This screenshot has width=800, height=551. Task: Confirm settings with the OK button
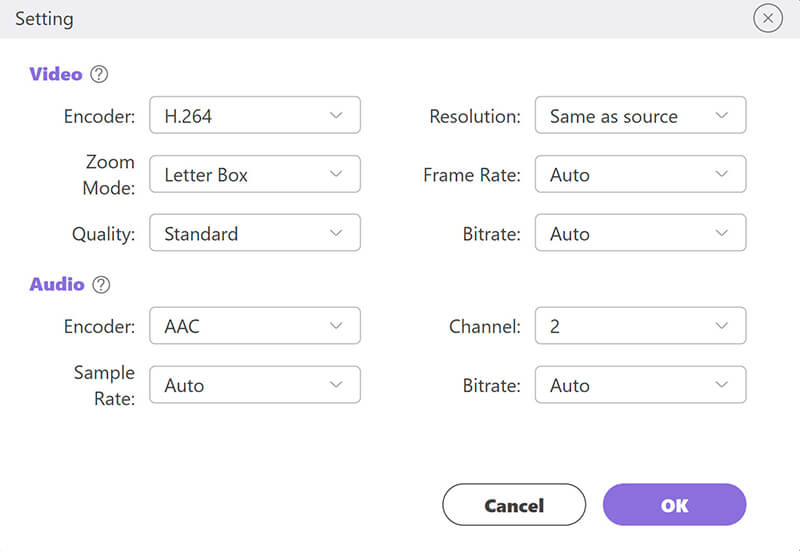(674, 505)
